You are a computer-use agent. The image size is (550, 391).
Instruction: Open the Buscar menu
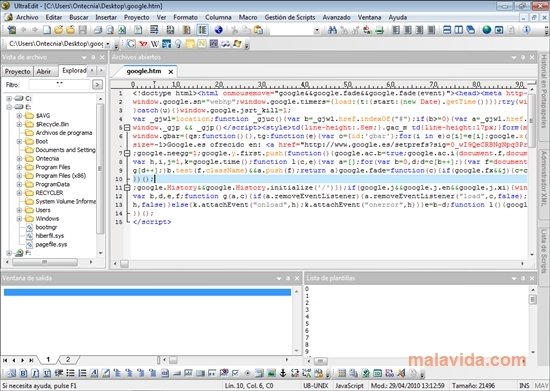(79, 17)
